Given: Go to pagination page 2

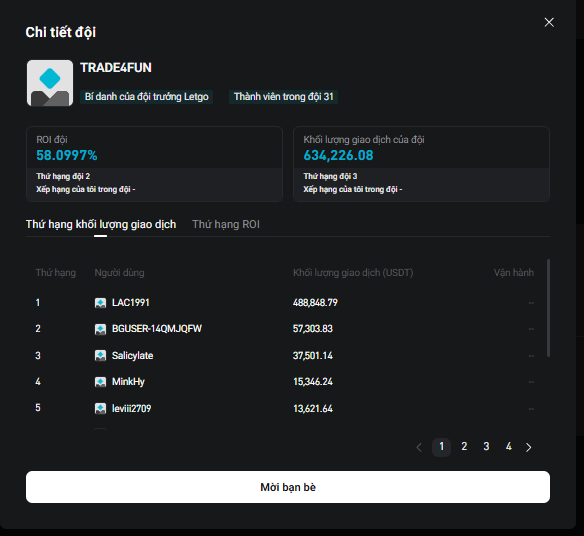Looking at the screenshot, I should pos(464,446).
